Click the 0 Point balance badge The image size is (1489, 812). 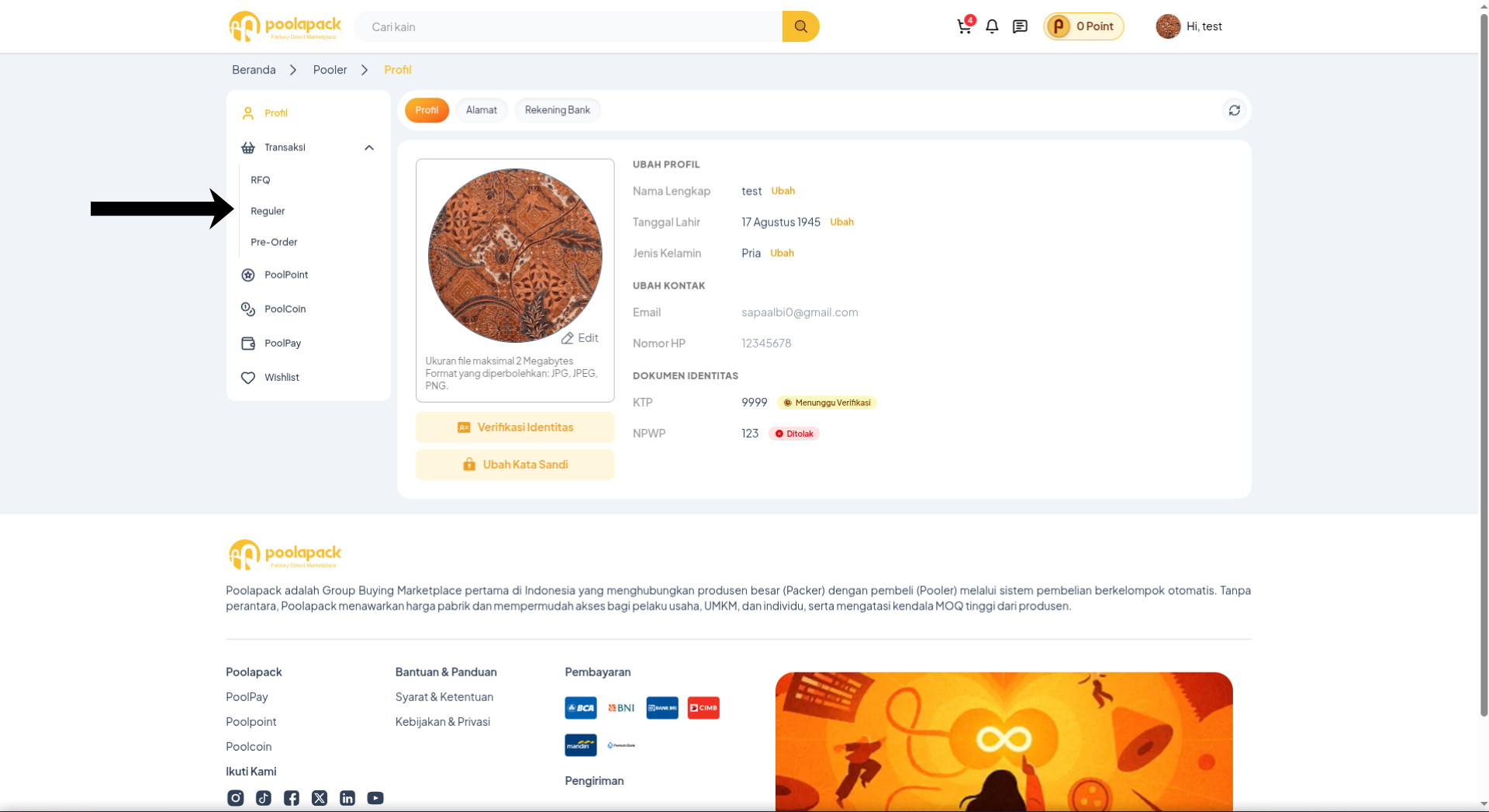1083,26
